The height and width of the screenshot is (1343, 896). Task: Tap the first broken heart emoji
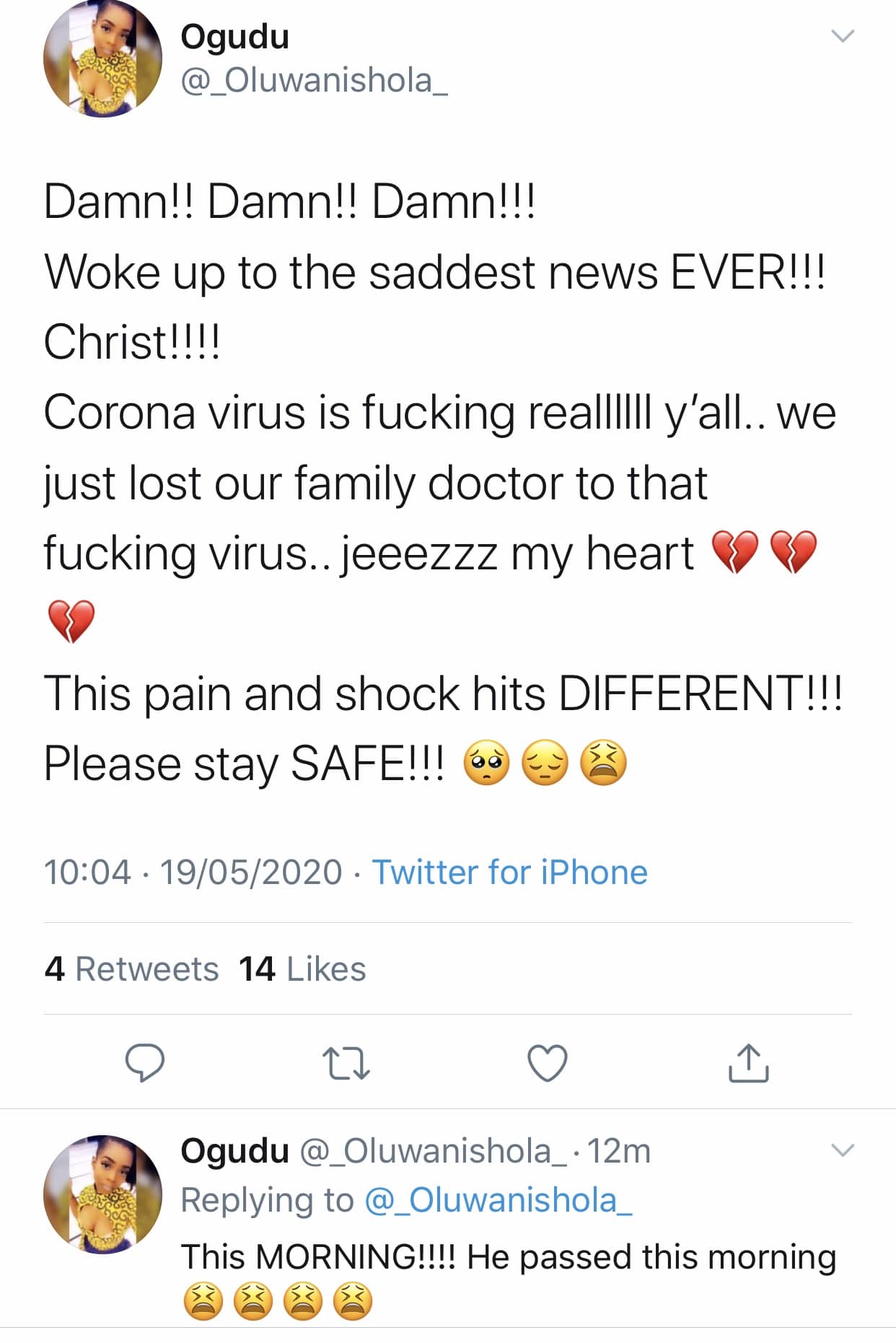click(x=734, y=553)
